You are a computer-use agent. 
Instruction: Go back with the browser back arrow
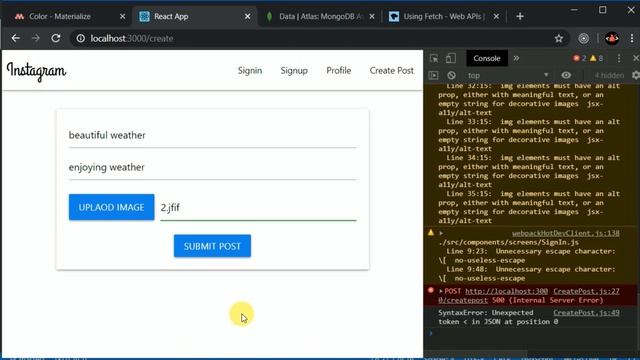tap(16, 38)
